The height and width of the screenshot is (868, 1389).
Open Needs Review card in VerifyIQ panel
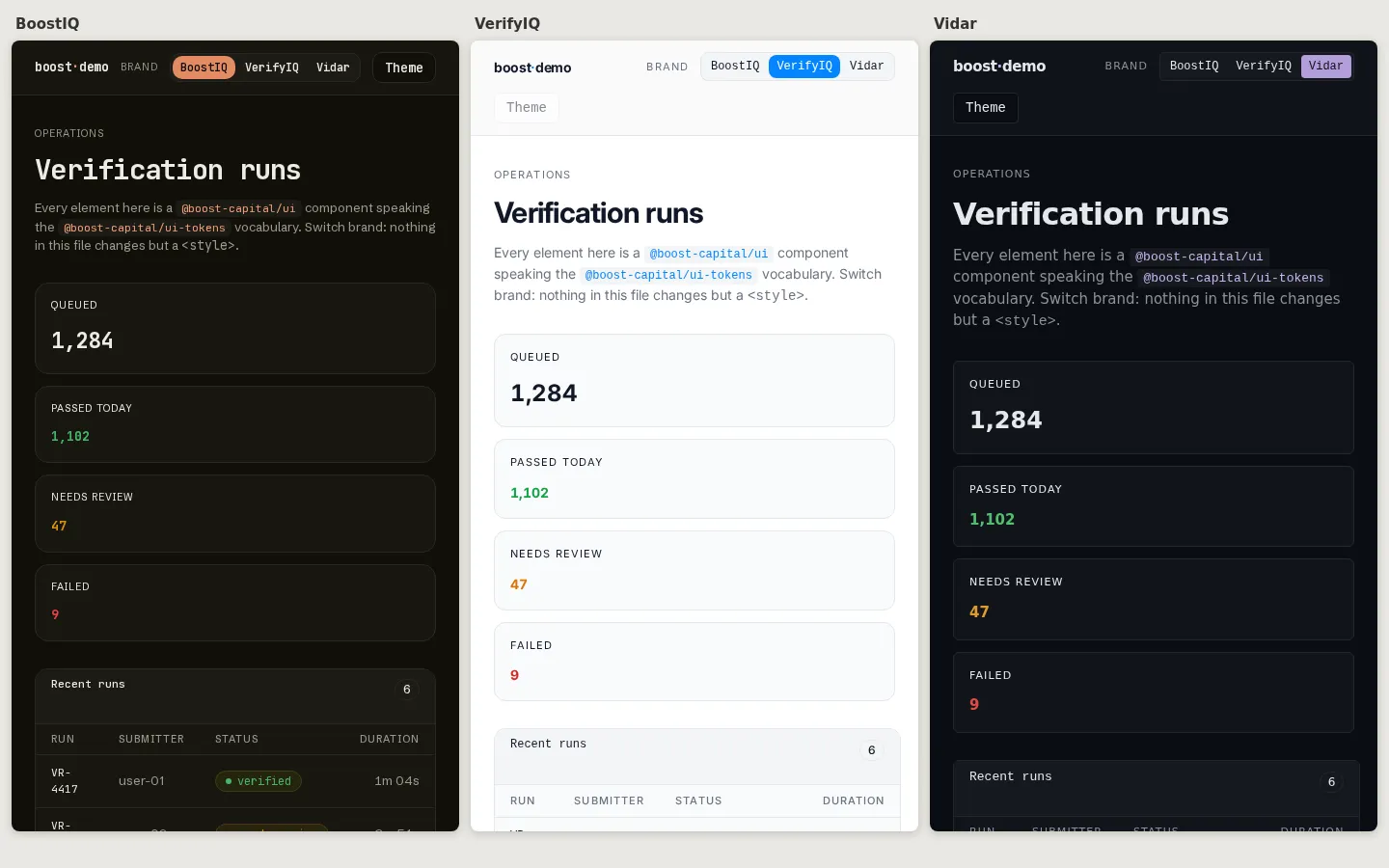(694, 570)
